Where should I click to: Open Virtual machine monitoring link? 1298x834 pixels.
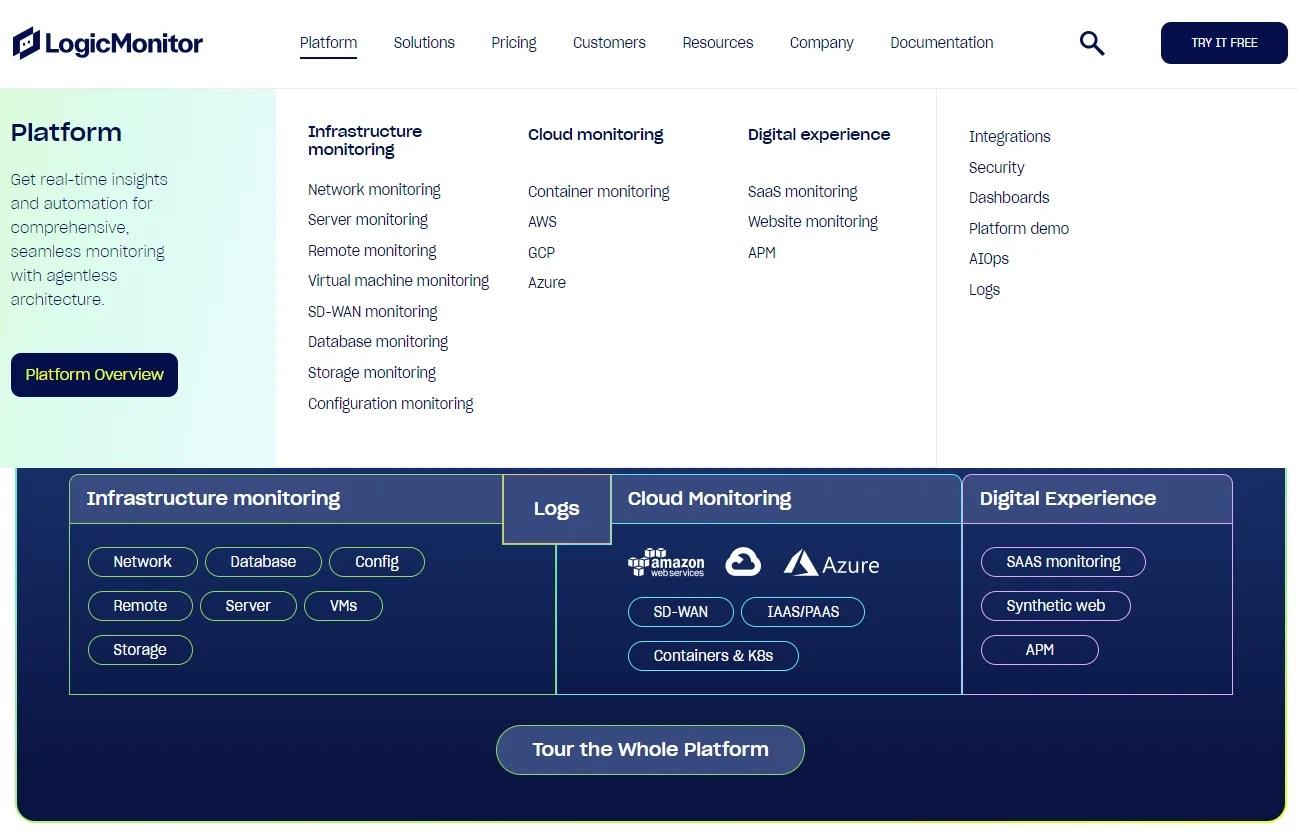[x=398, y=281]
